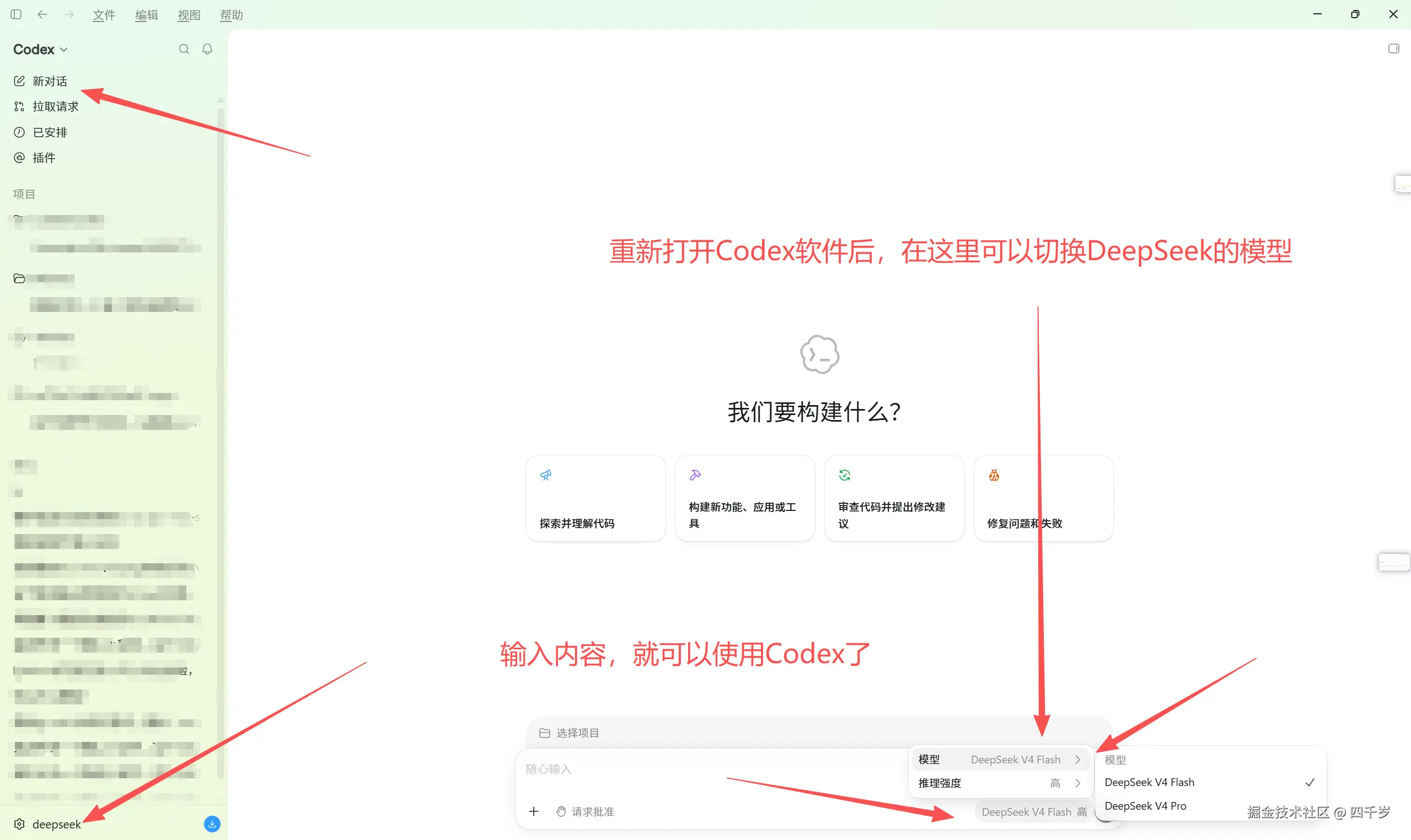The image size is (1411, 840).
Task: Open the 请求批准 approval mode dropdown
Action: (585, 811)
